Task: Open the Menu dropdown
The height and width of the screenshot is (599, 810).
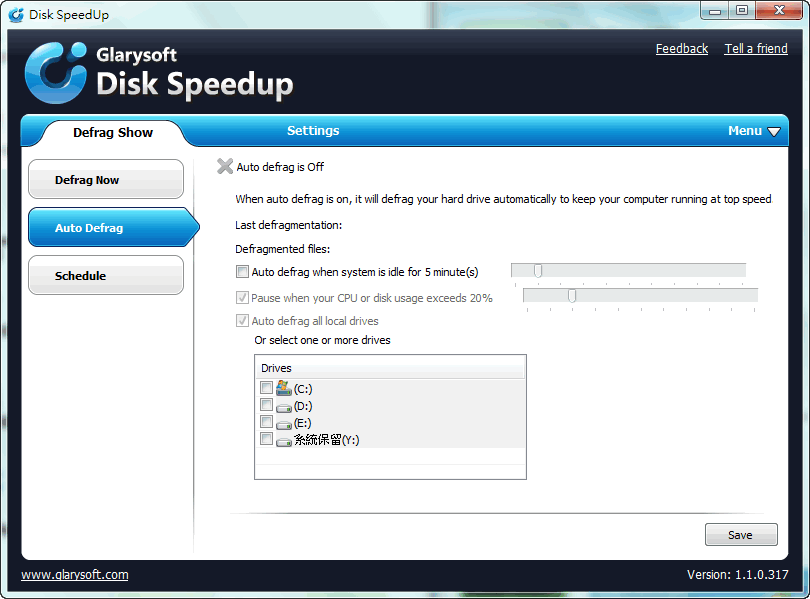Action: (x=754, y=131)
